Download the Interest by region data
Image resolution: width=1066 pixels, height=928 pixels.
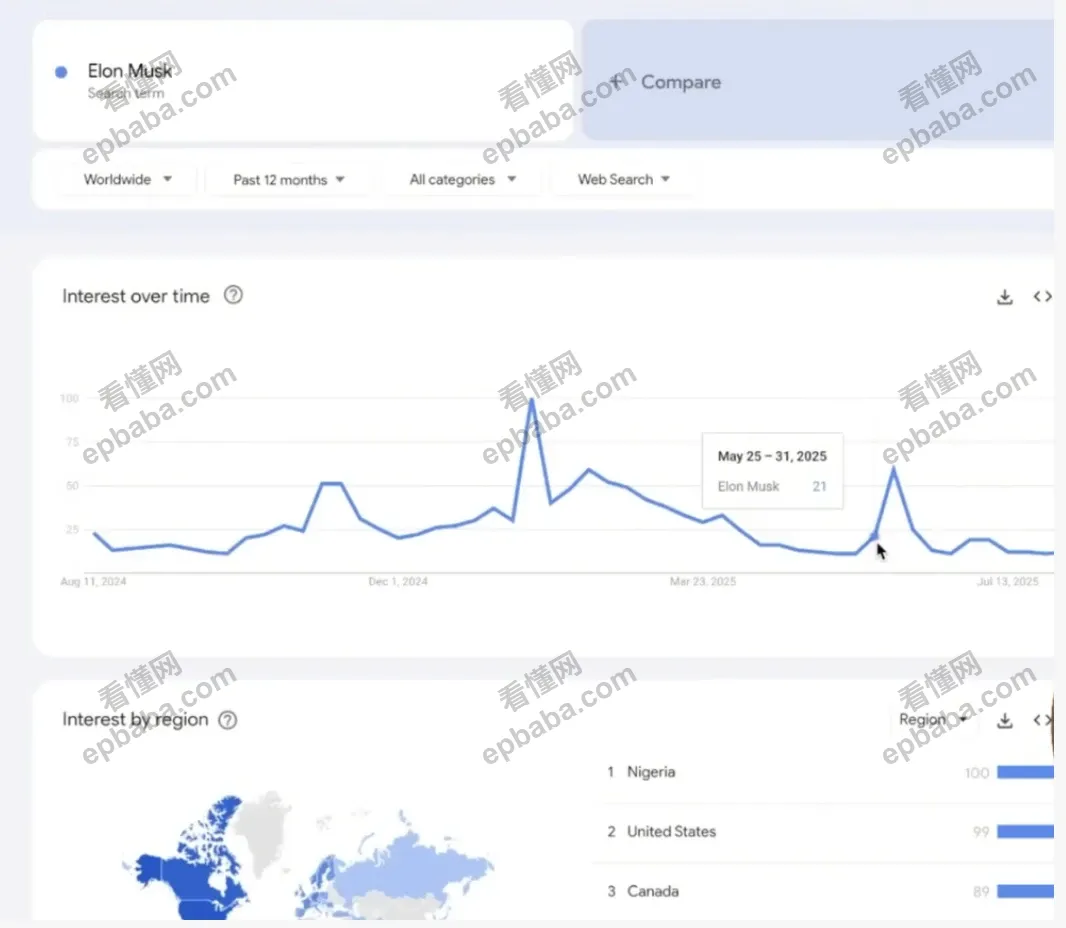point(1005,720)
